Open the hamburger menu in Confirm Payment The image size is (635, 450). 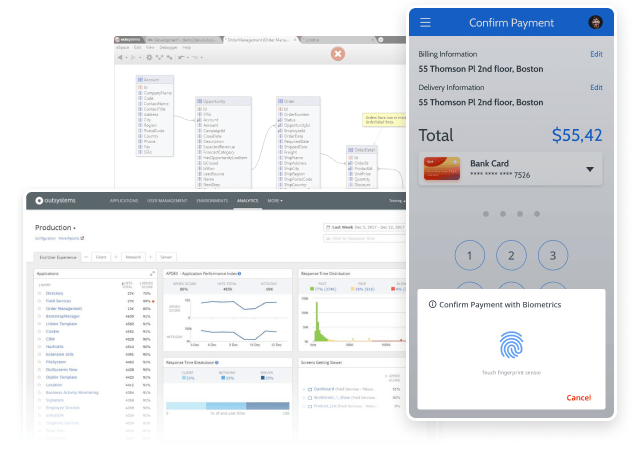[x=425, y=23]
